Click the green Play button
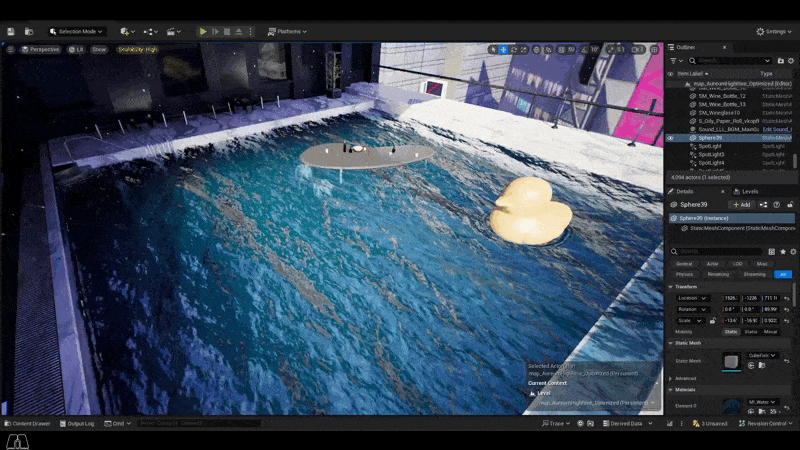 point(203,32)
